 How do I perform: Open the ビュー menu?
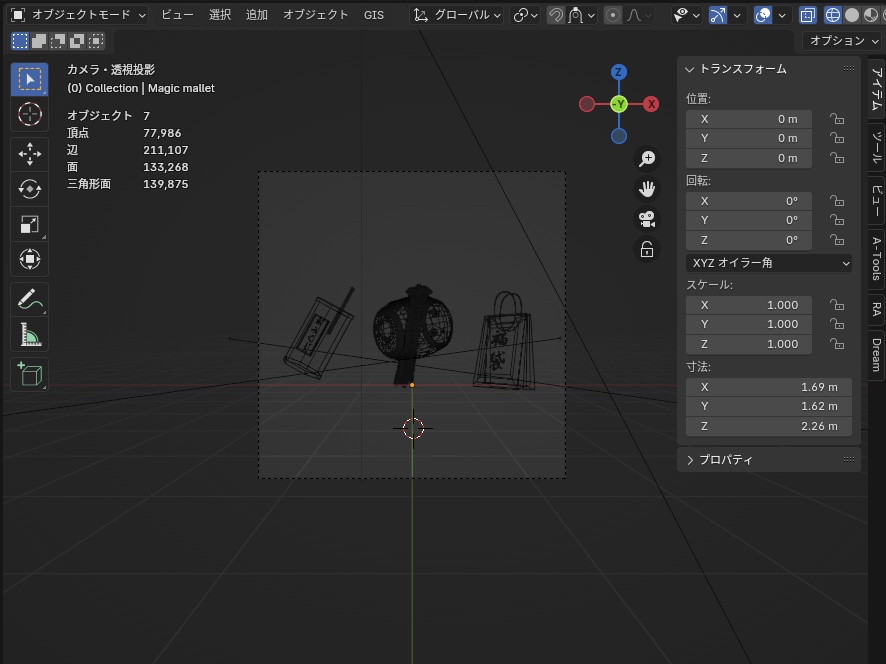177,15
